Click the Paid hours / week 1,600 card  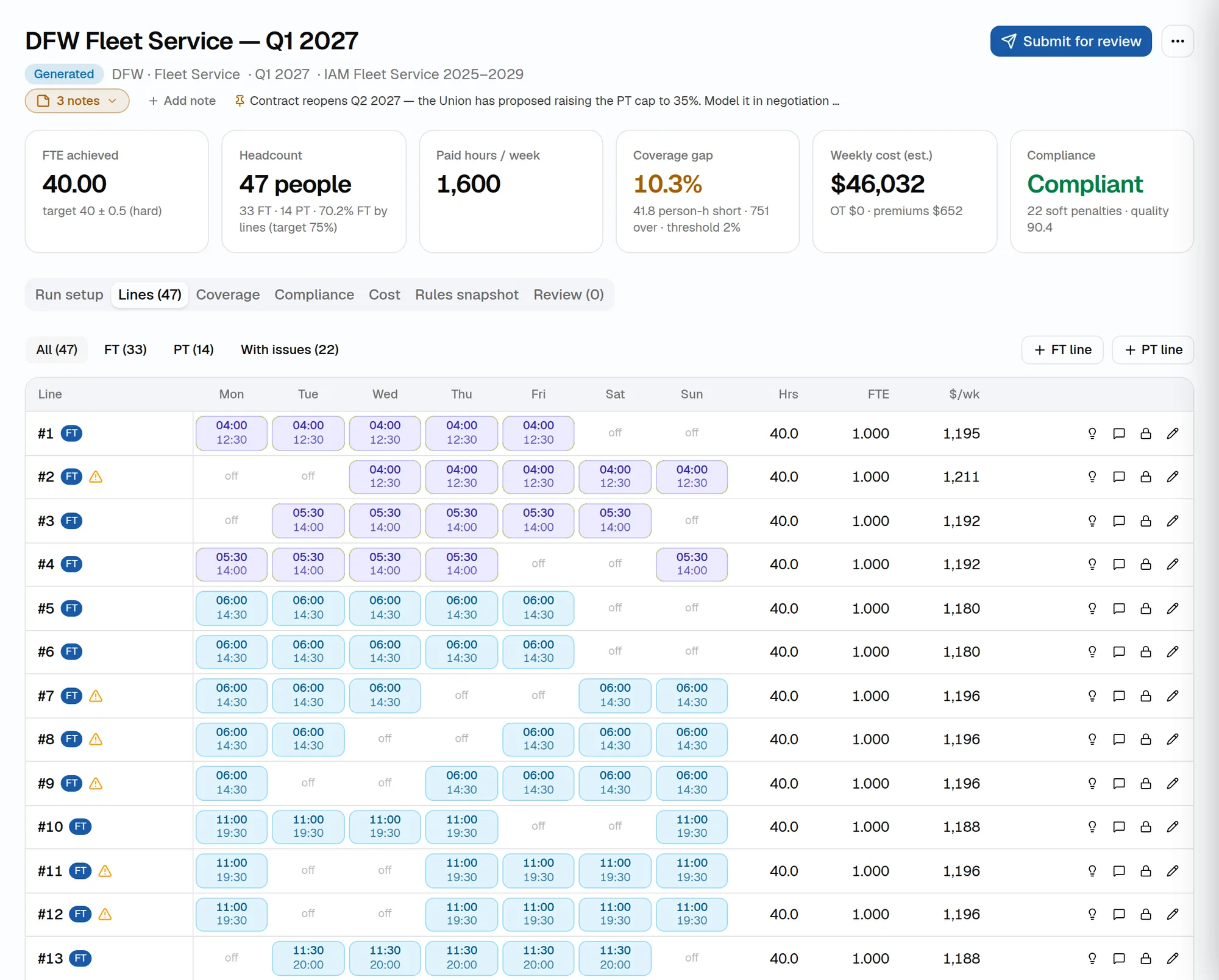pos(511,191)
